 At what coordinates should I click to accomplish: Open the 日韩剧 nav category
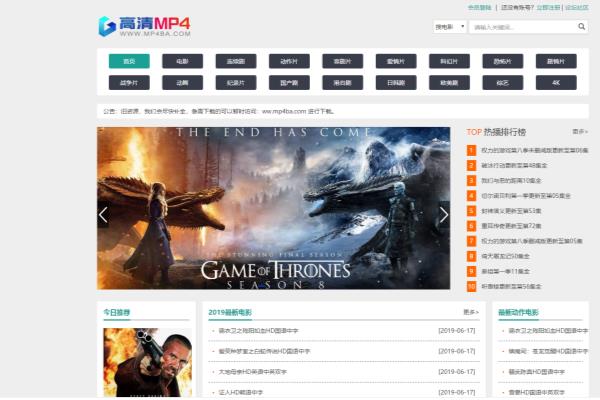tap(396, 83)
